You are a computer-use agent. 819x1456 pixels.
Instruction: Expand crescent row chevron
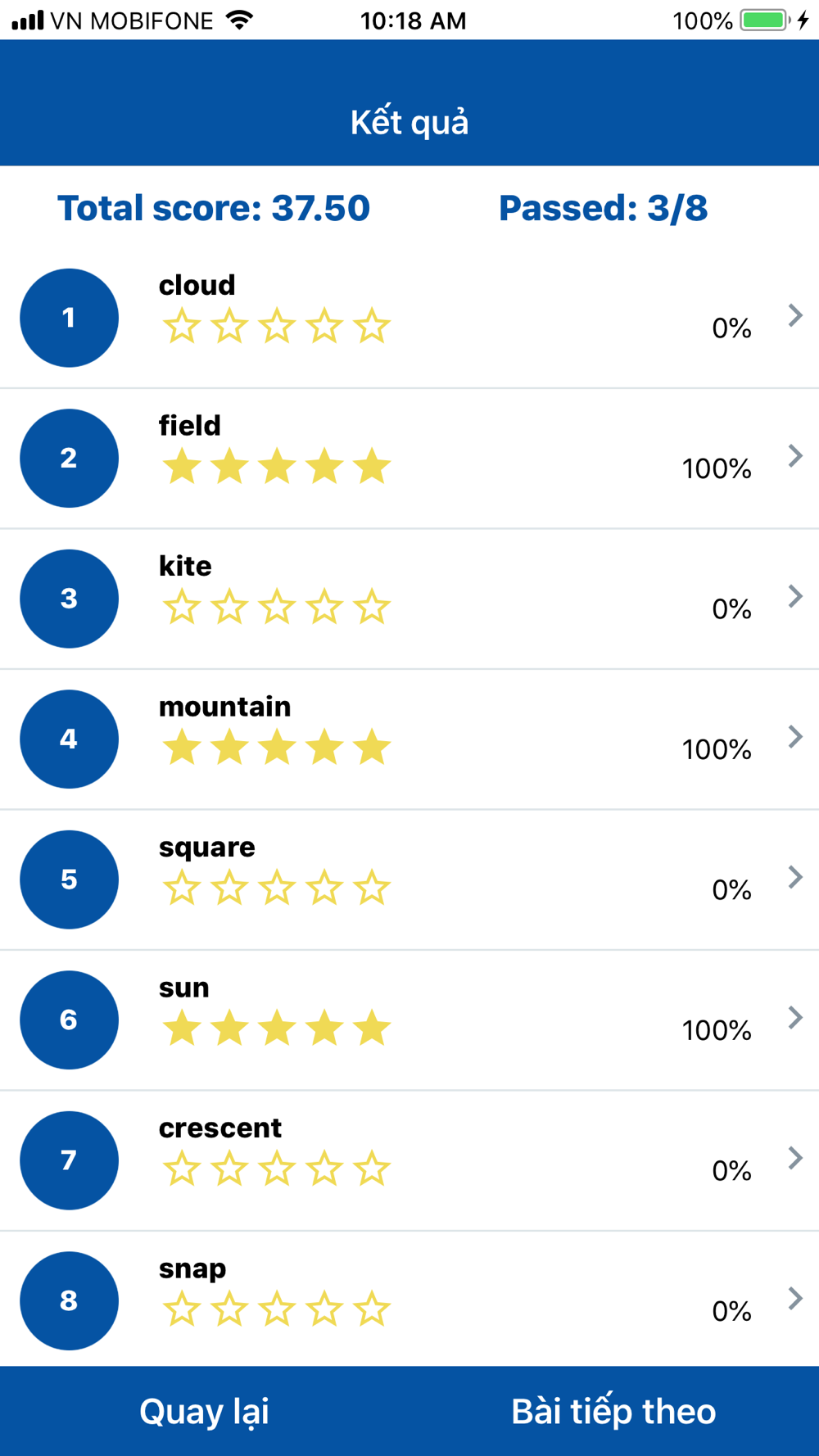794,1158
